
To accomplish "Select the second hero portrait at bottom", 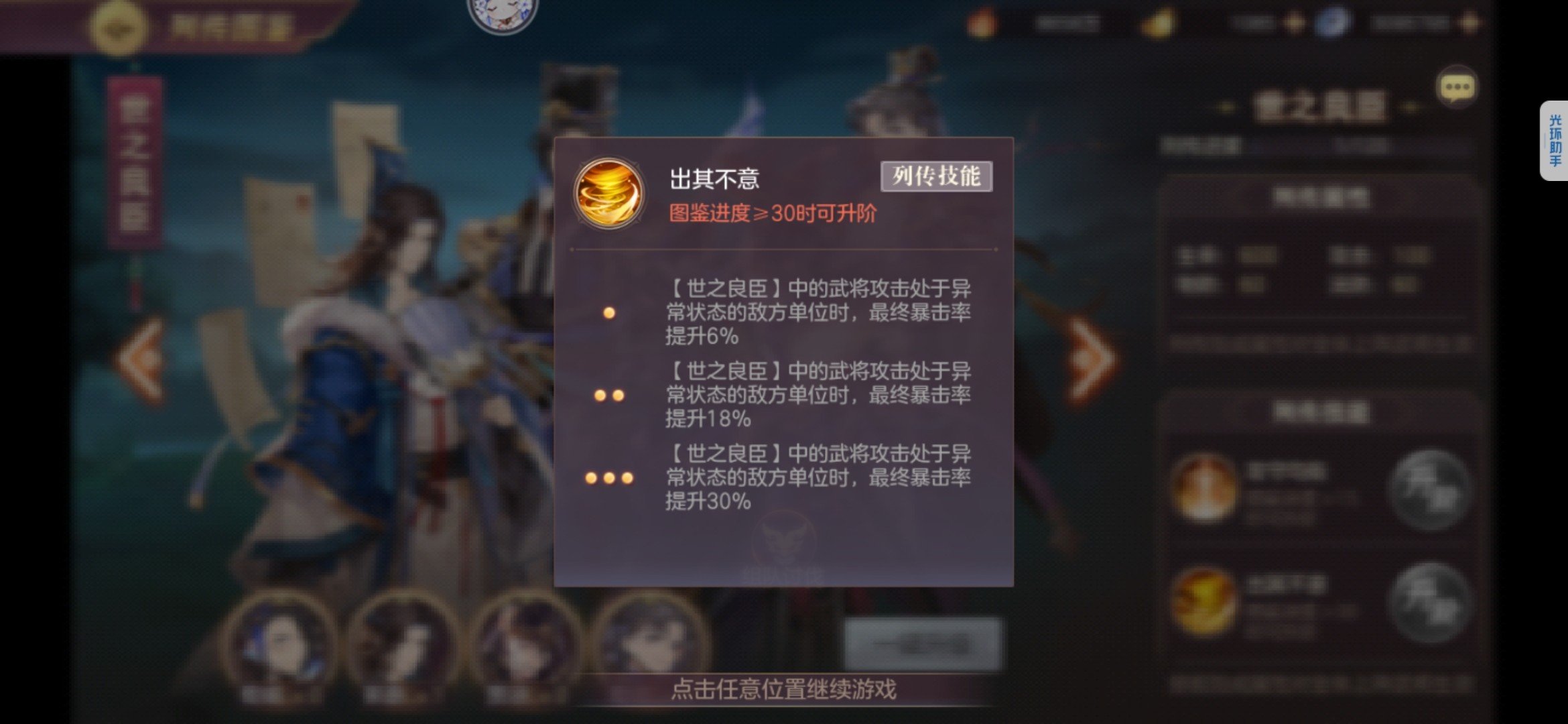I will [403, 642].
